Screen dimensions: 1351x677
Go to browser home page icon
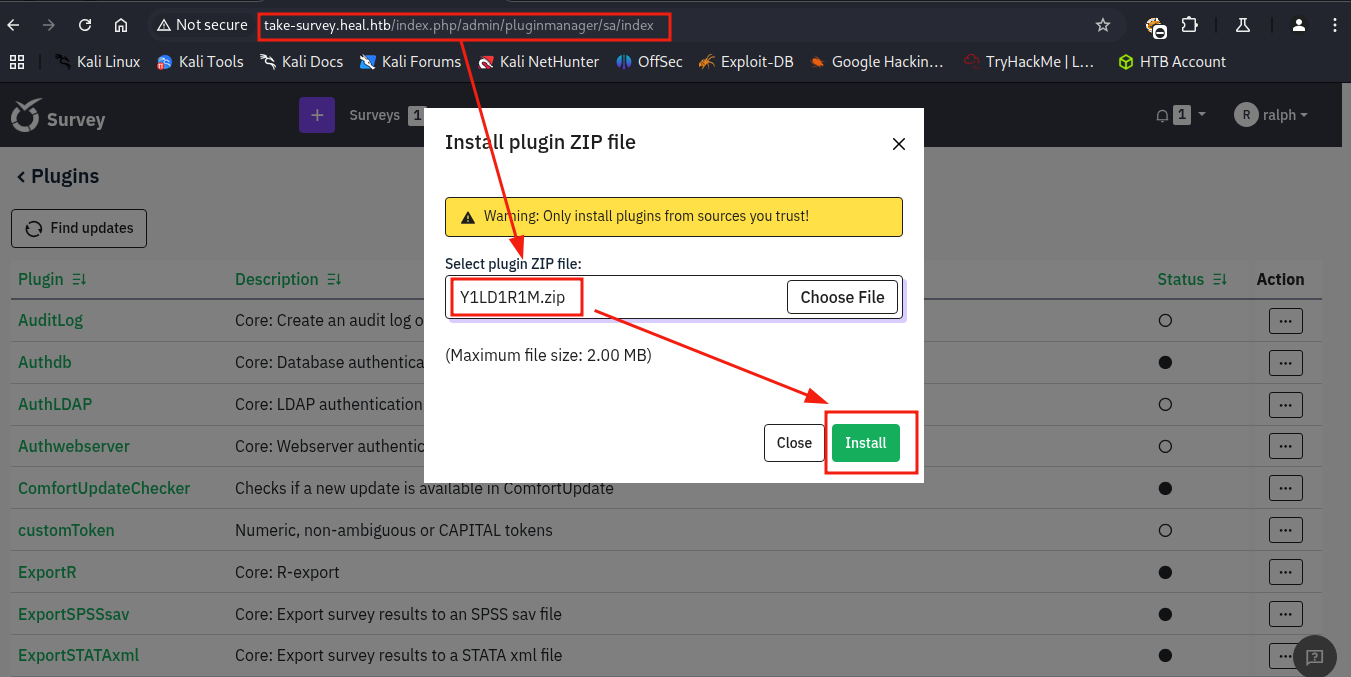click(x=121, y=25)
